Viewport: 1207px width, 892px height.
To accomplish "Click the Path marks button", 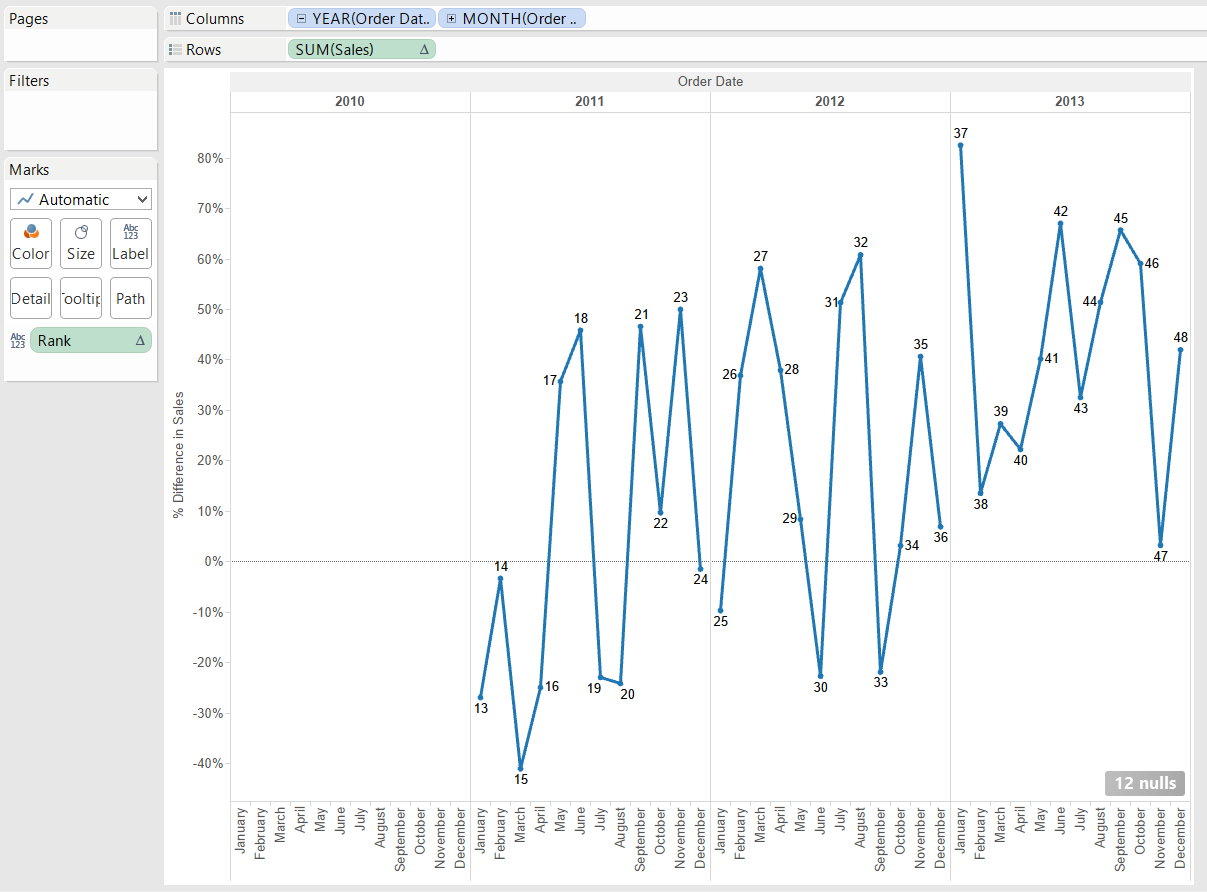I will tap(131, 298).
